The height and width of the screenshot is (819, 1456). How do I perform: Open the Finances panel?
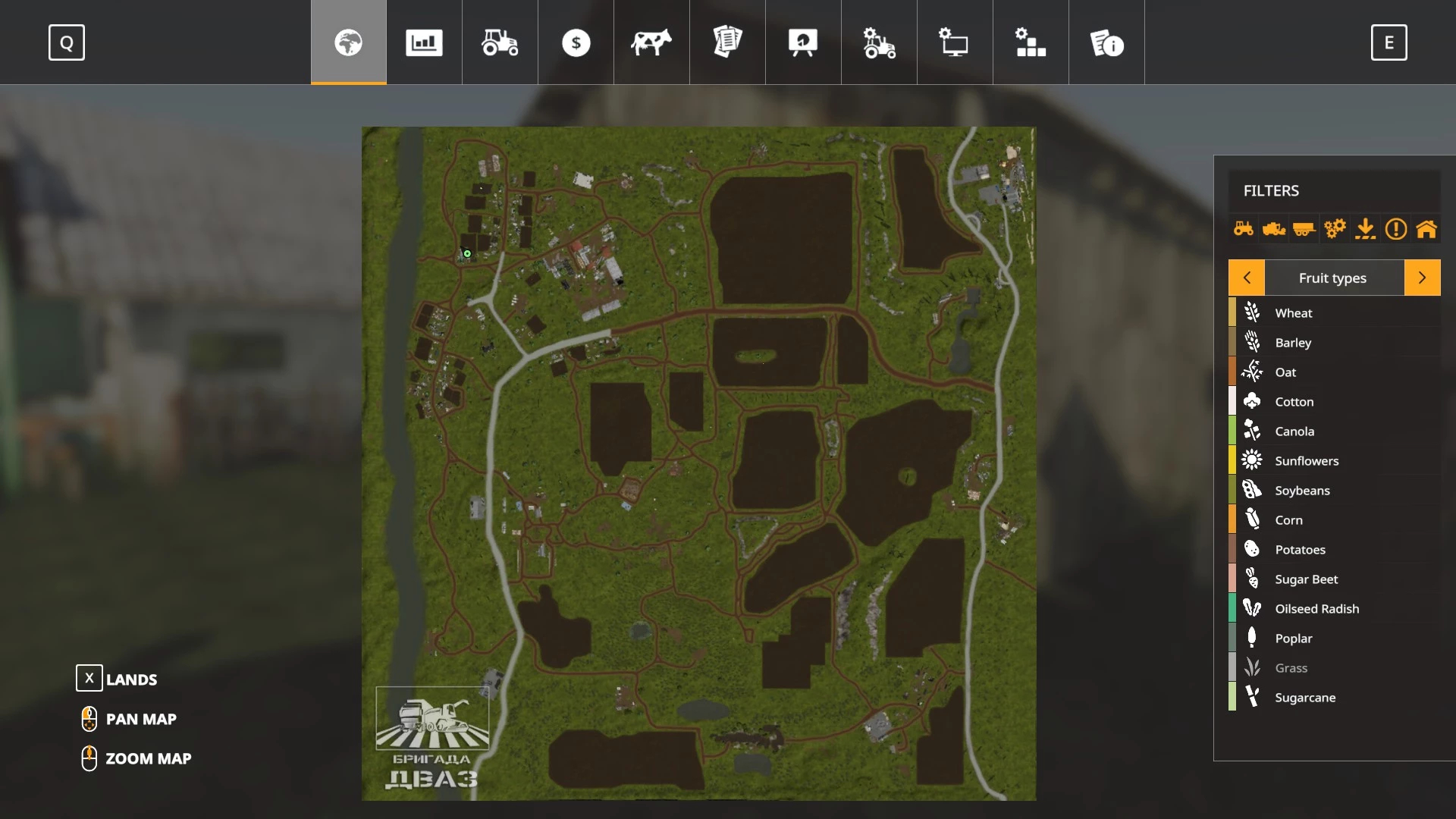pos(575,42)
